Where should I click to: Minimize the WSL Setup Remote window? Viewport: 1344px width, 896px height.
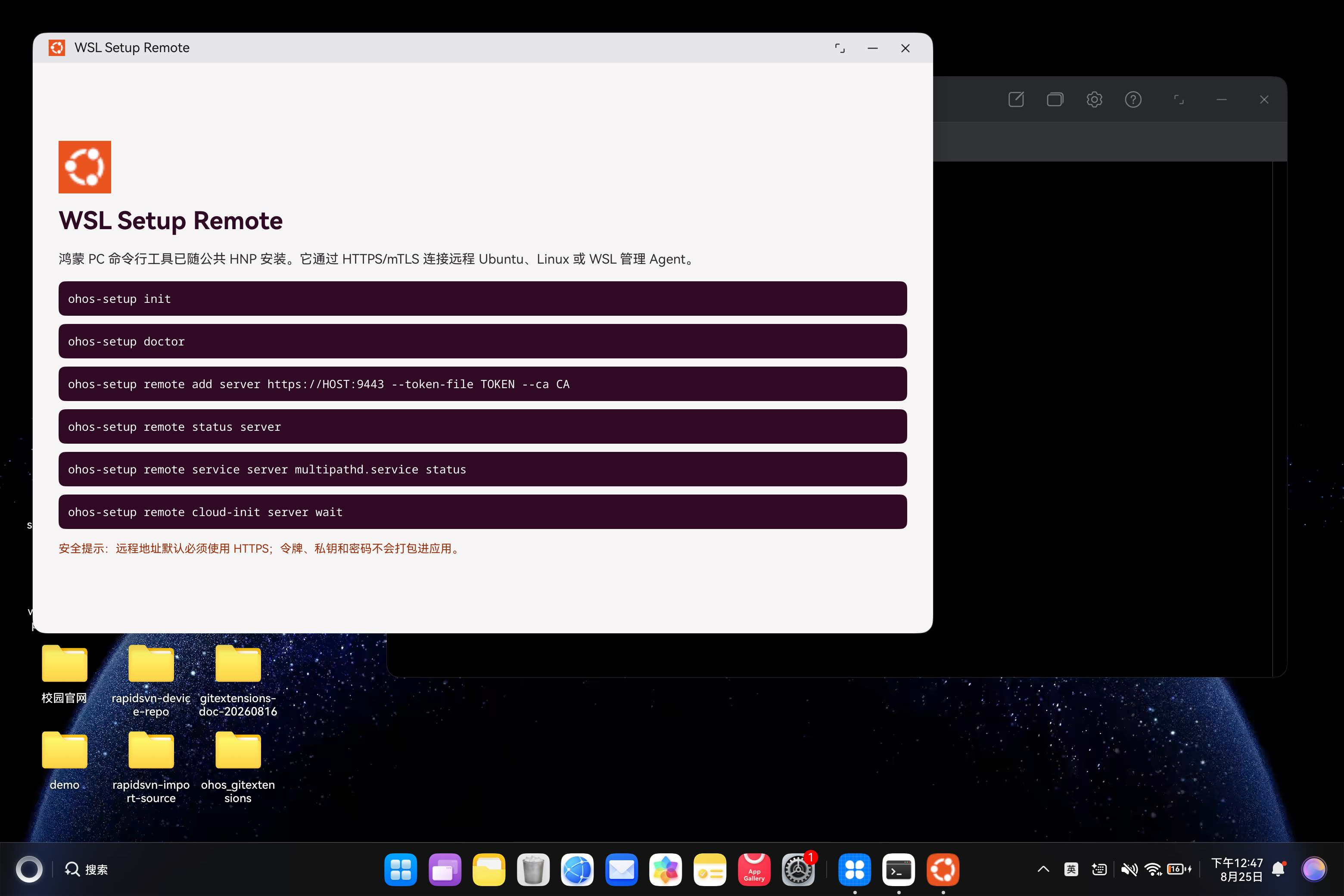coord(873,48)
